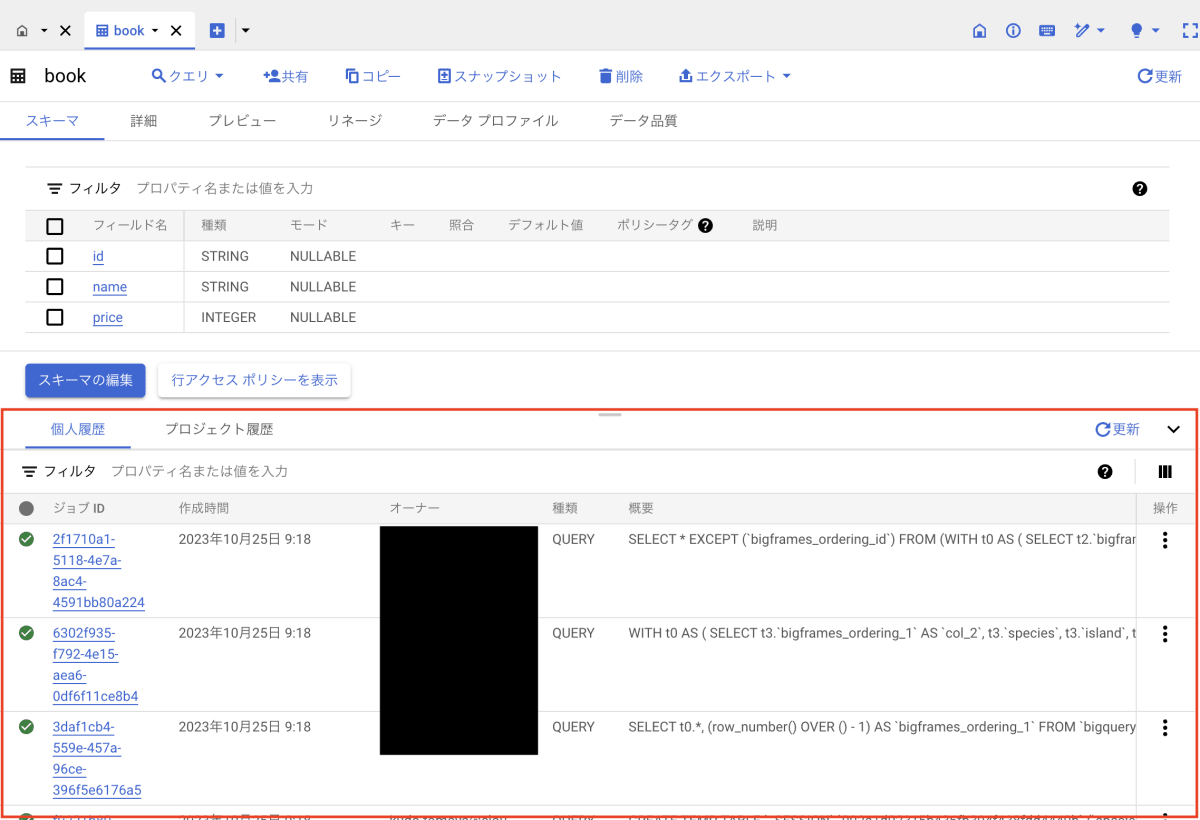
Task: Open ポリシータグ help icon
Action: point(706,226)
